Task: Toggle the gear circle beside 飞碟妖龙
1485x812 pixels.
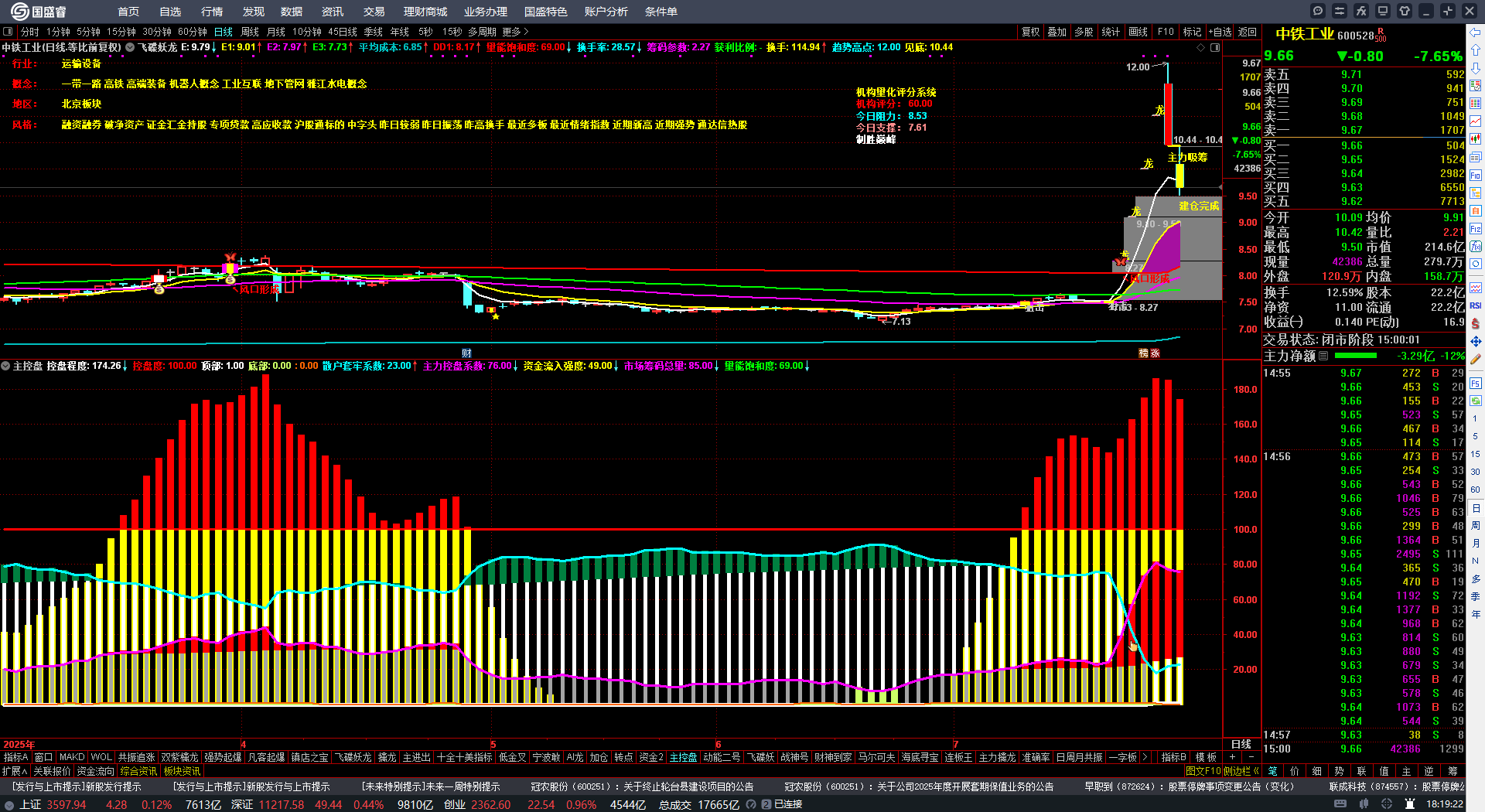Action: click(130, 47)
